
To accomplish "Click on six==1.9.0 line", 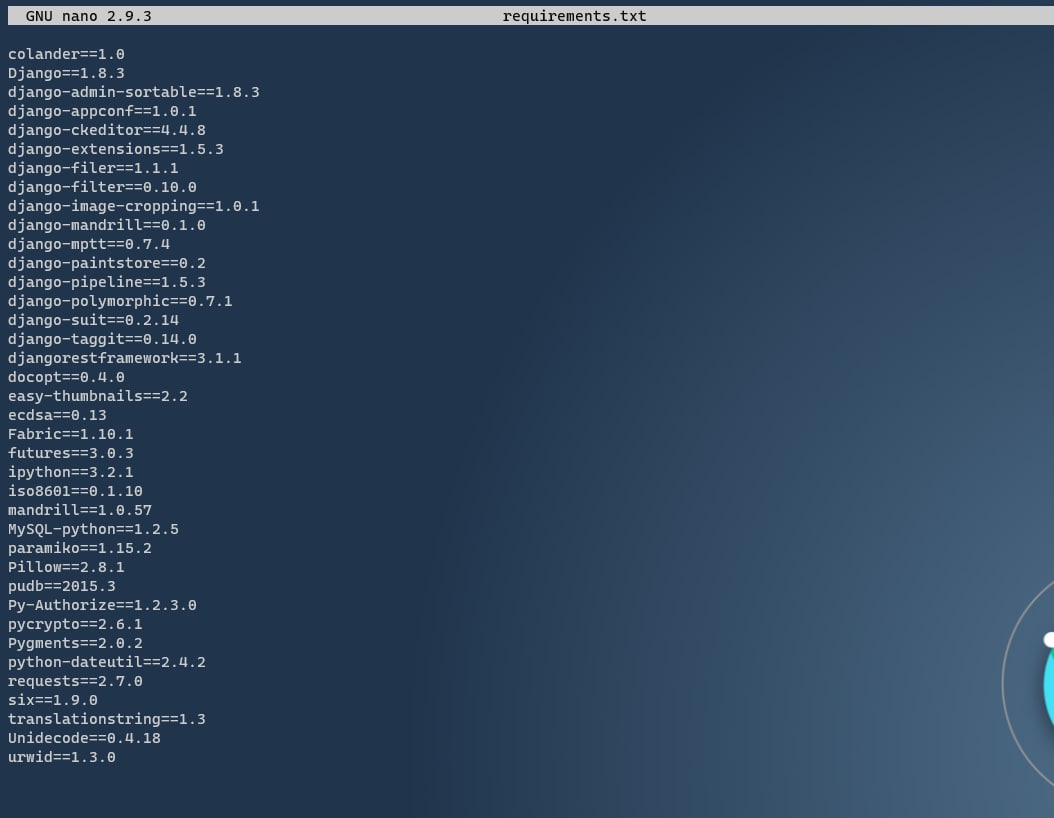I will 52,700.
